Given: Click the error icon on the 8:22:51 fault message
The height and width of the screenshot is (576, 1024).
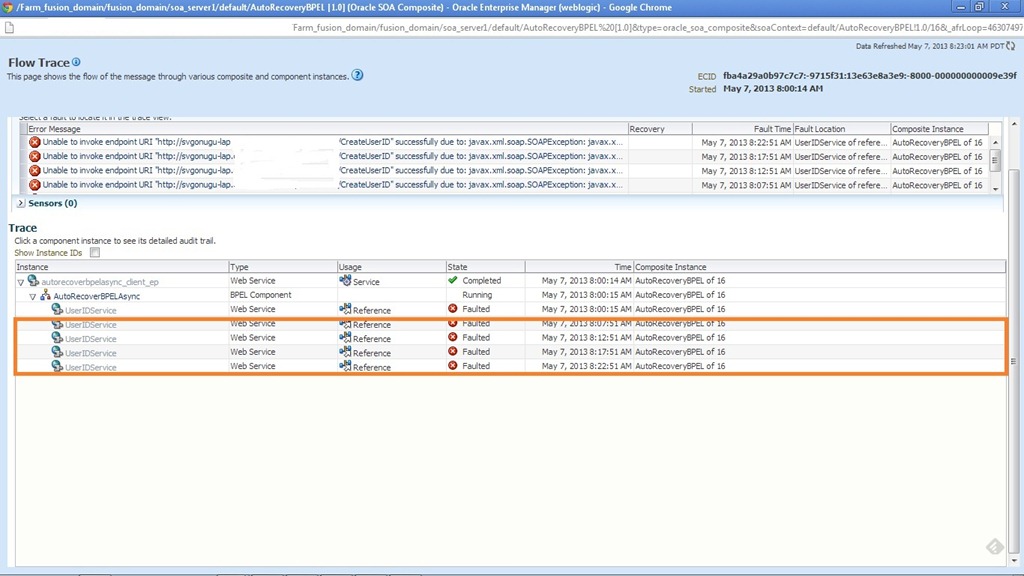Looking at the screenshot, I should coord(35,142).
